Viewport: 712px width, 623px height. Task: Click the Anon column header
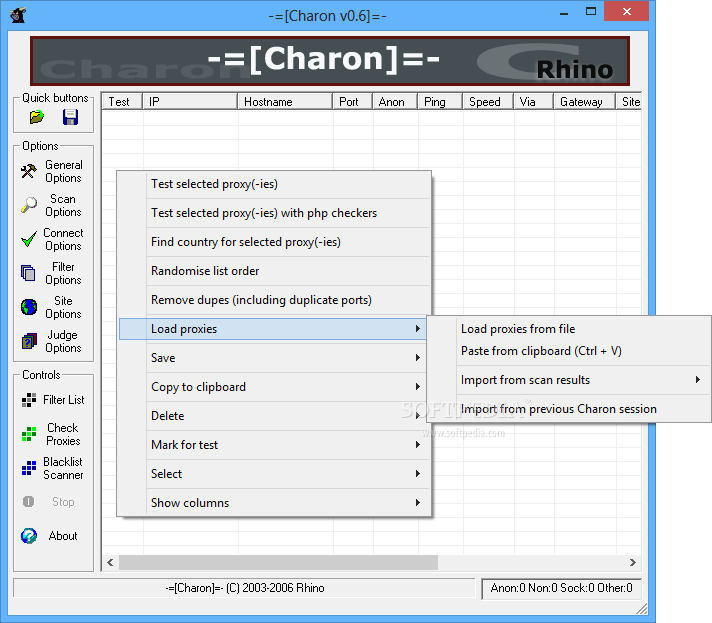(395, 102)
